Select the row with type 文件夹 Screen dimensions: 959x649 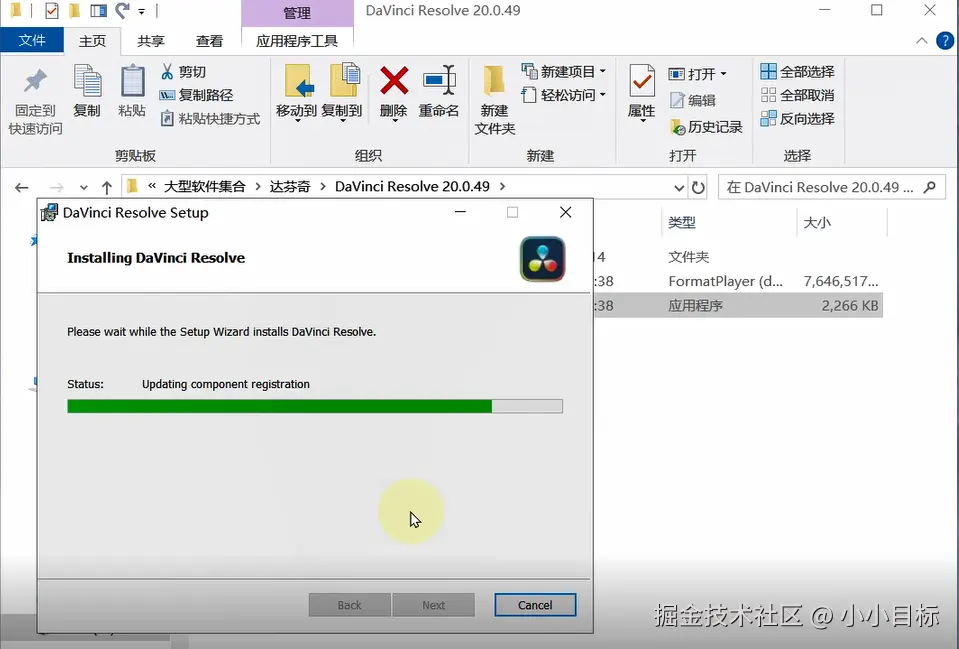coord(738,257)
